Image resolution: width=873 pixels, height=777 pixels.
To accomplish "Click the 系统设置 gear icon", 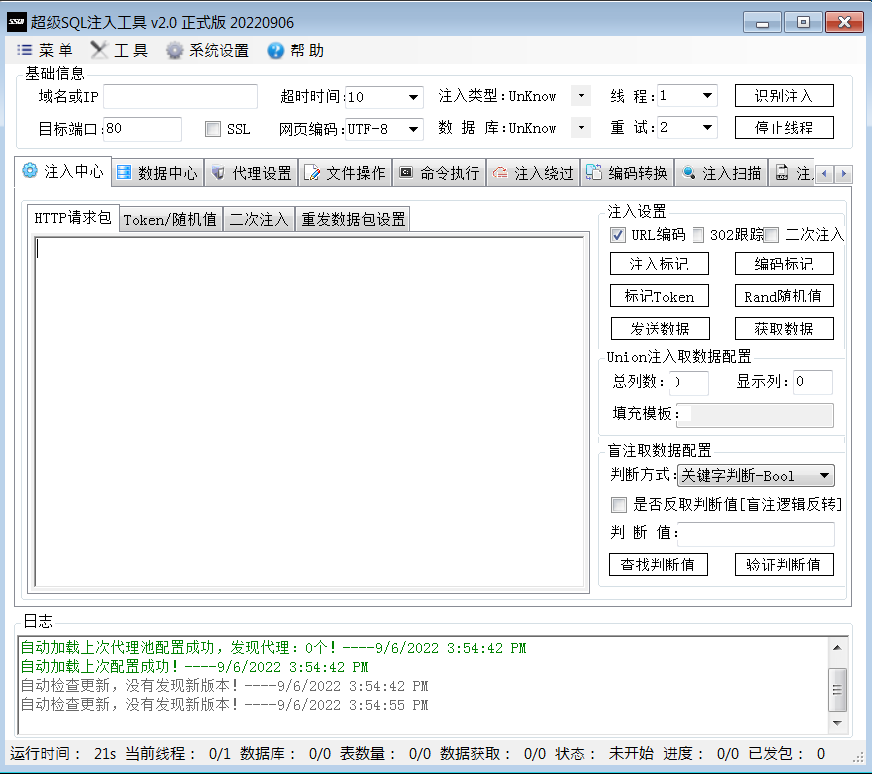I will 175,51.
